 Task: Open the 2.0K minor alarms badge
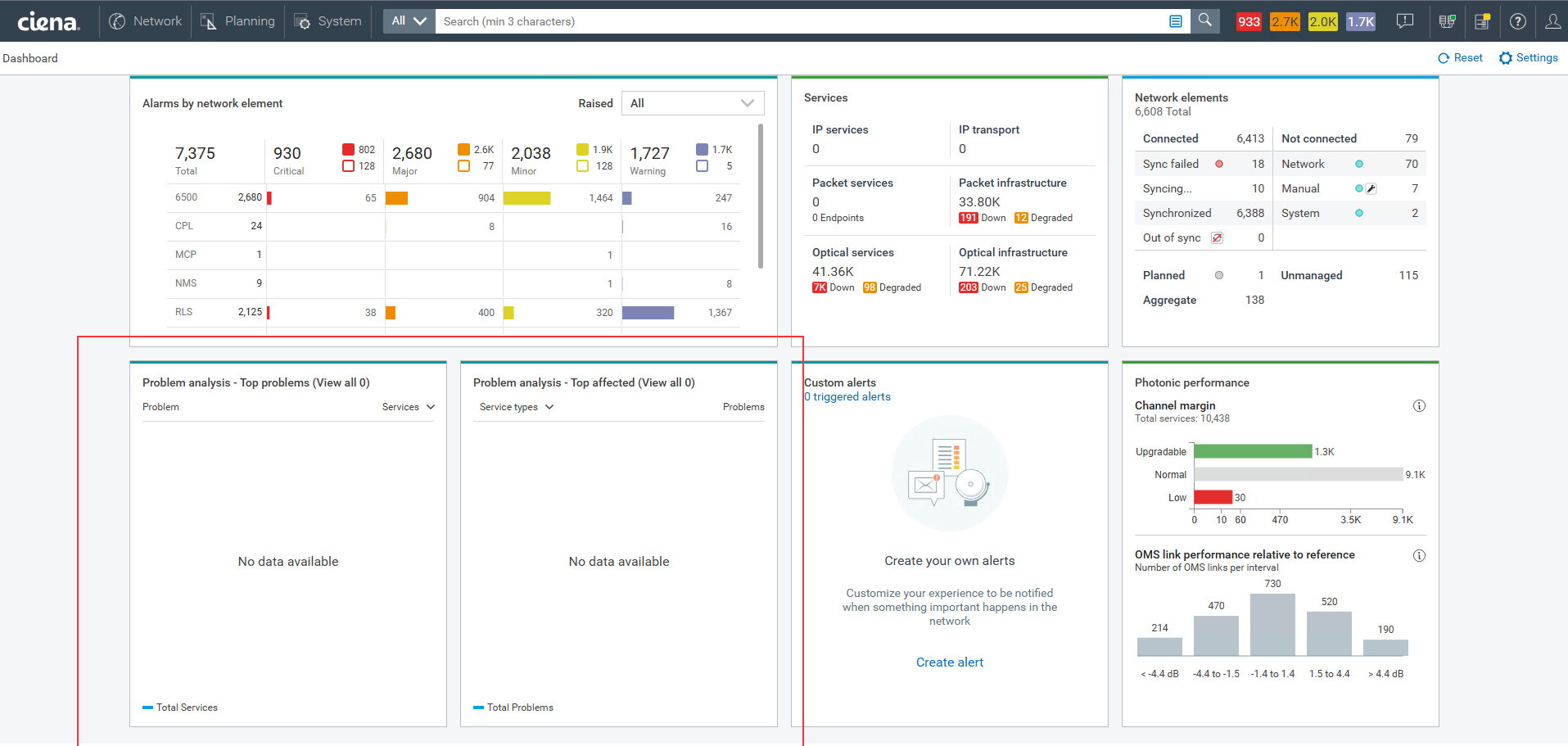click(1323, 21)
